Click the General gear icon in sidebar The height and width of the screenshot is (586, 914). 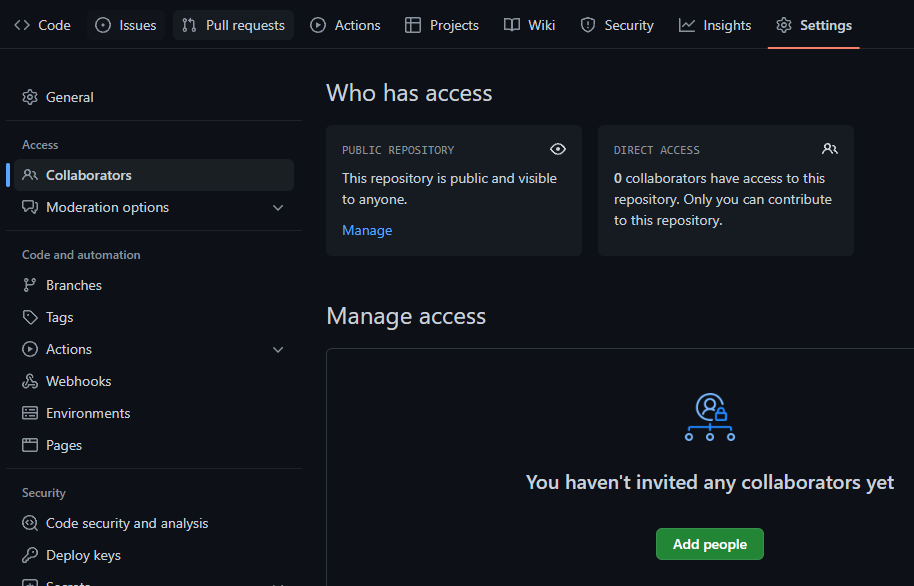[30, 97]
